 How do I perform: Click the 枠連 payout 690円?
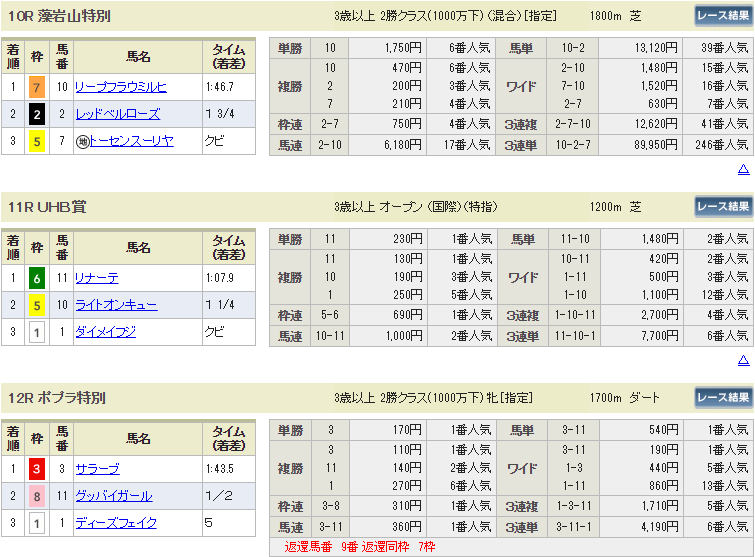pos(407,315)
